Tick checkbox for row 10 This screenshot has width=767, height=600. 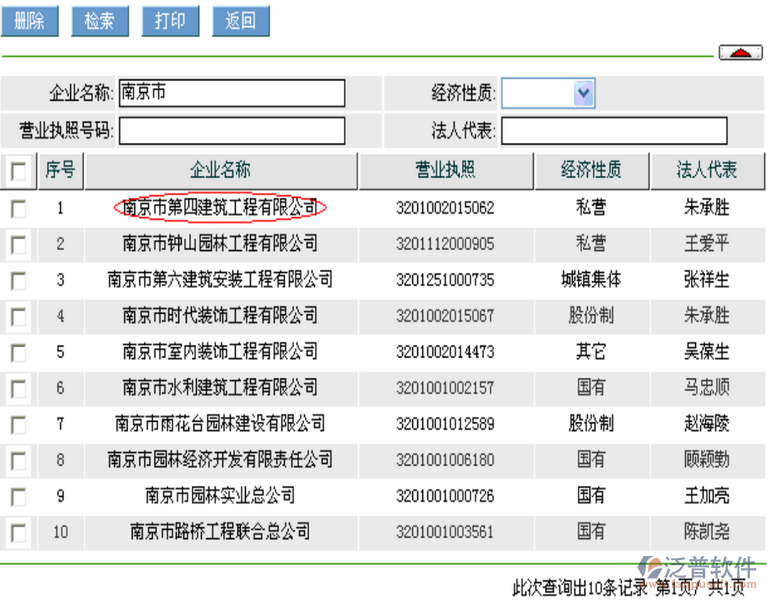point(18,531)
